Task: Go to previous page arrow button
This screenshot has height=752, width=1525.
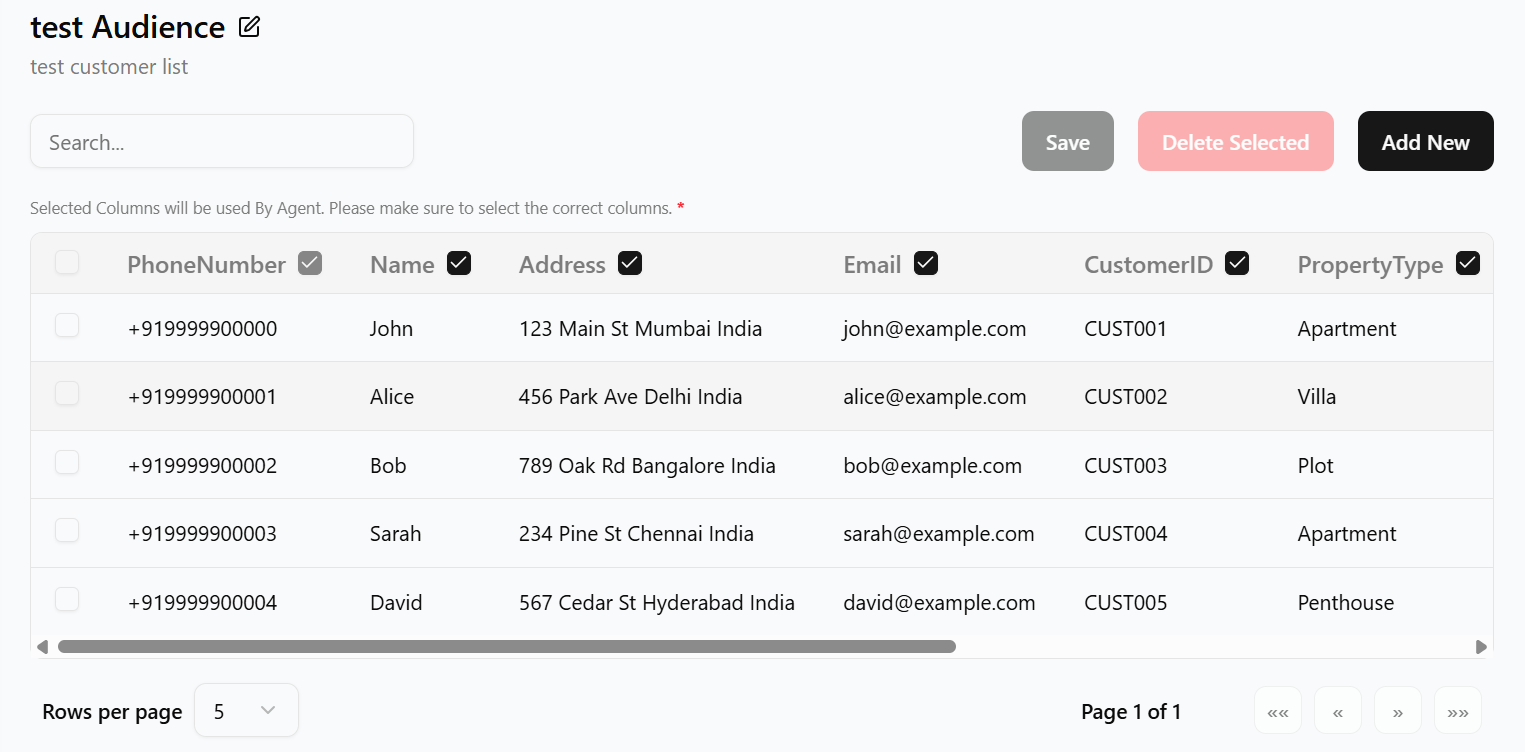Action: point(1337,711)
